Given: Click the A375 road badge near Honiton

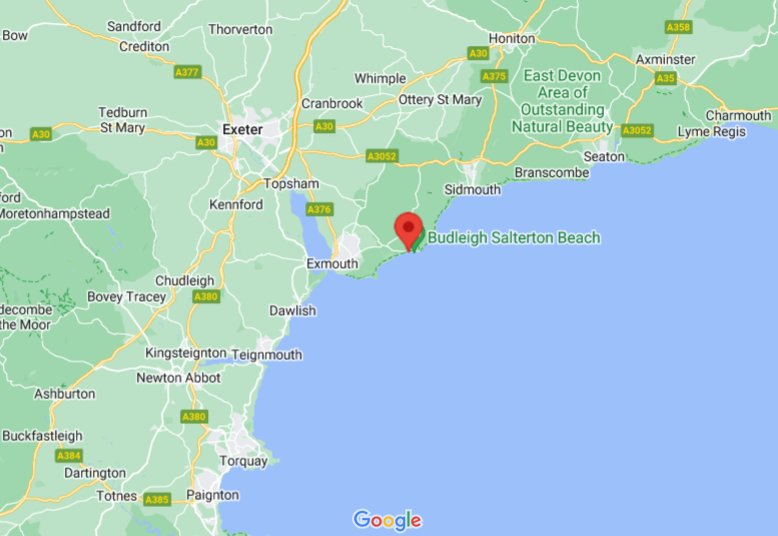Looking at the screenshot, I should pyautogui.click(x=494, y=76).
